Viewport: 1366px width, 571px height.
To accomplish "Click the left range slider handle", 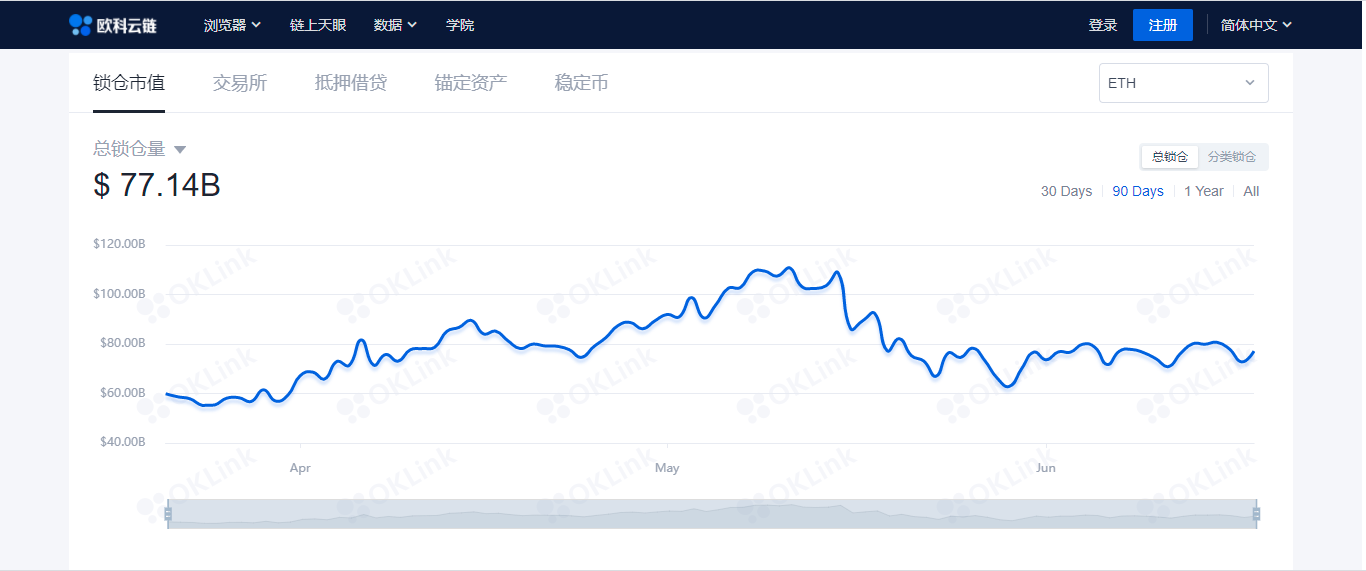I will tap(168, 514).
